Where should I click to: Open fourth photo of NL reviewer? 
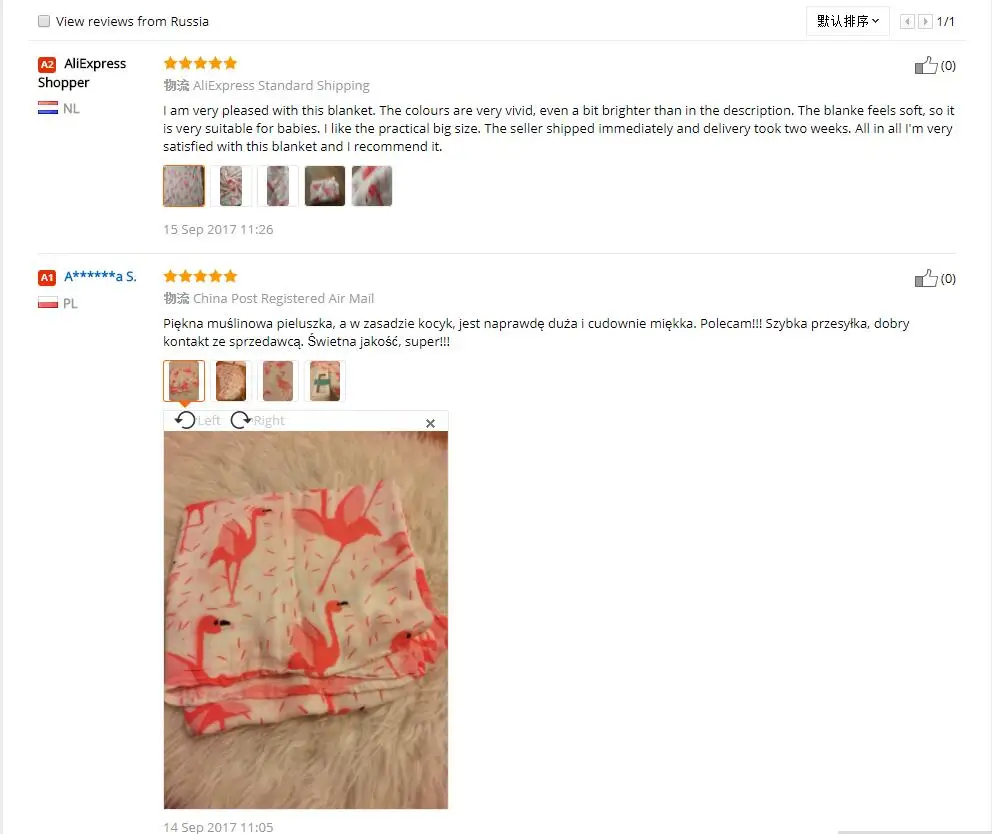(x=325, y=186)
